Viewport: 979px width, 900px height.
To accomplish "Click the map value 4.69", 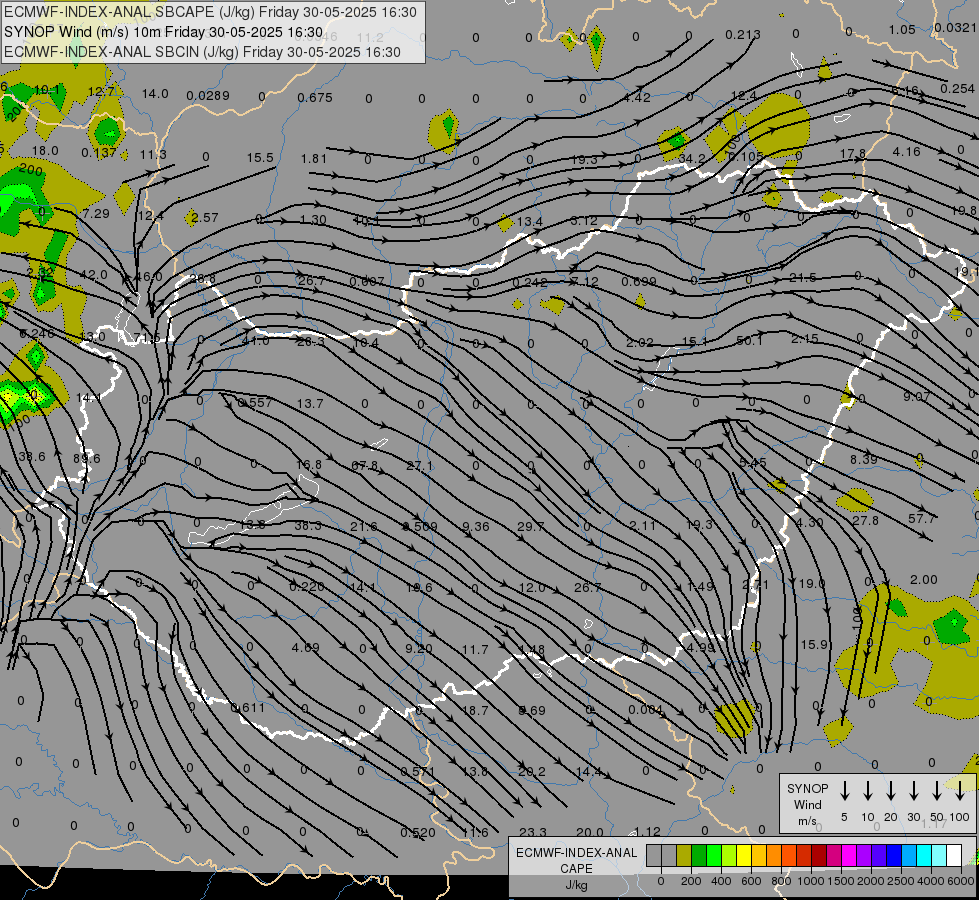I will tap(305, 647).
